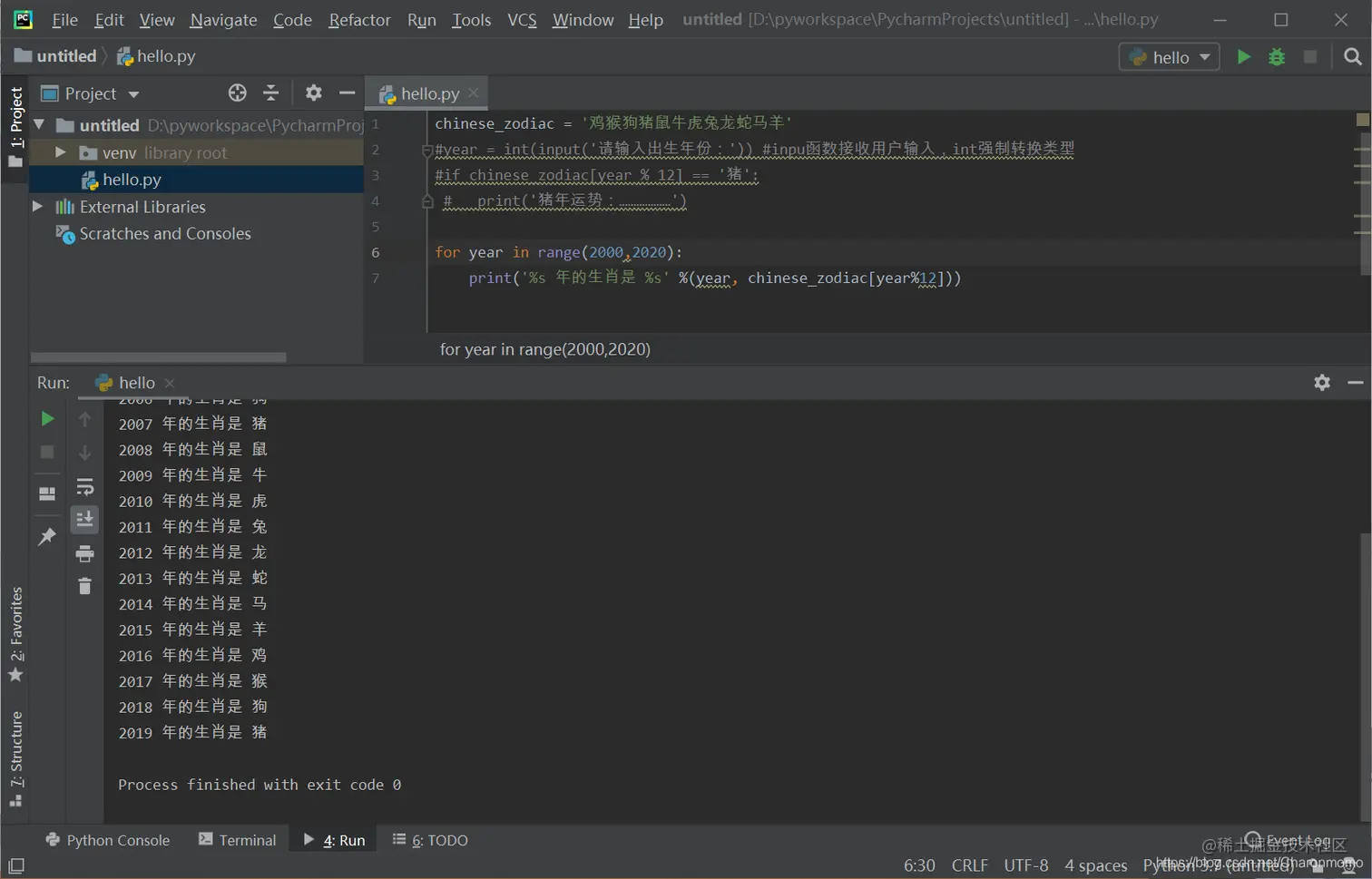Click the toolbar stop button
Viewport: 1372px width, 879px height.
(x=1310, y=56)
